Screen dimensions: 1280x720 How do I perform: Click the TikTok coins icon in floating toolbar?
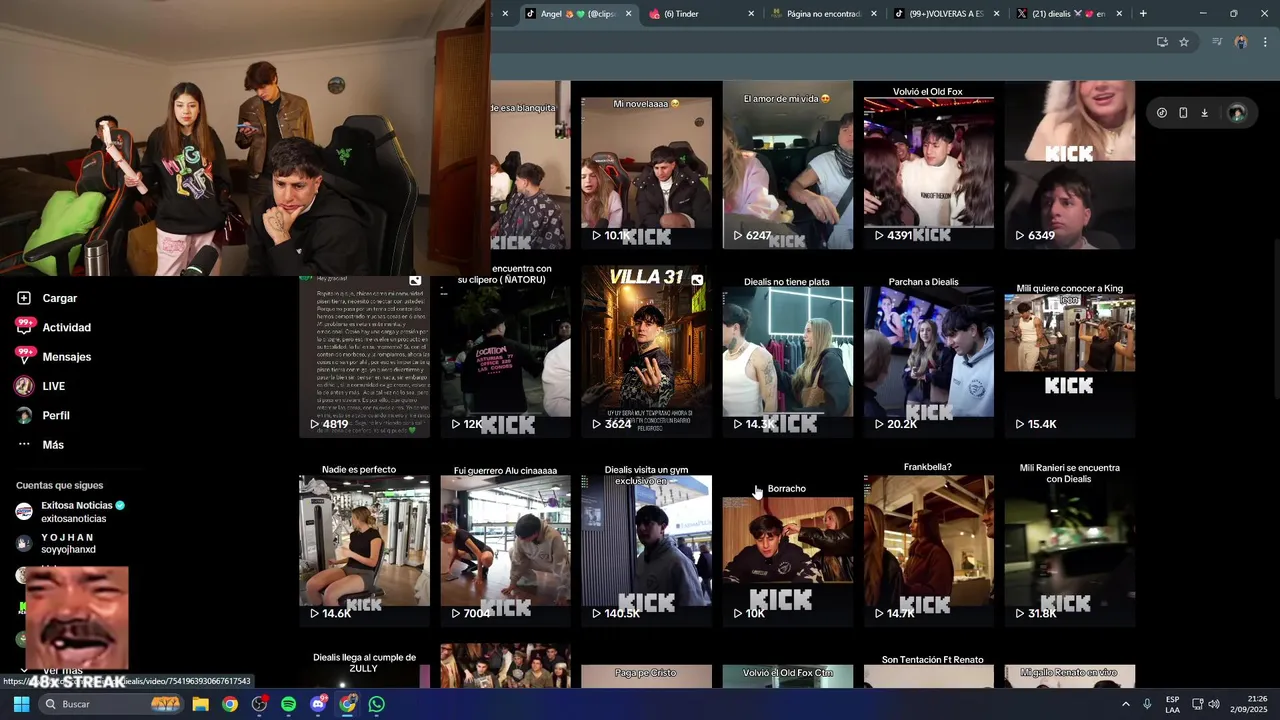click(x=1161, y=113)
